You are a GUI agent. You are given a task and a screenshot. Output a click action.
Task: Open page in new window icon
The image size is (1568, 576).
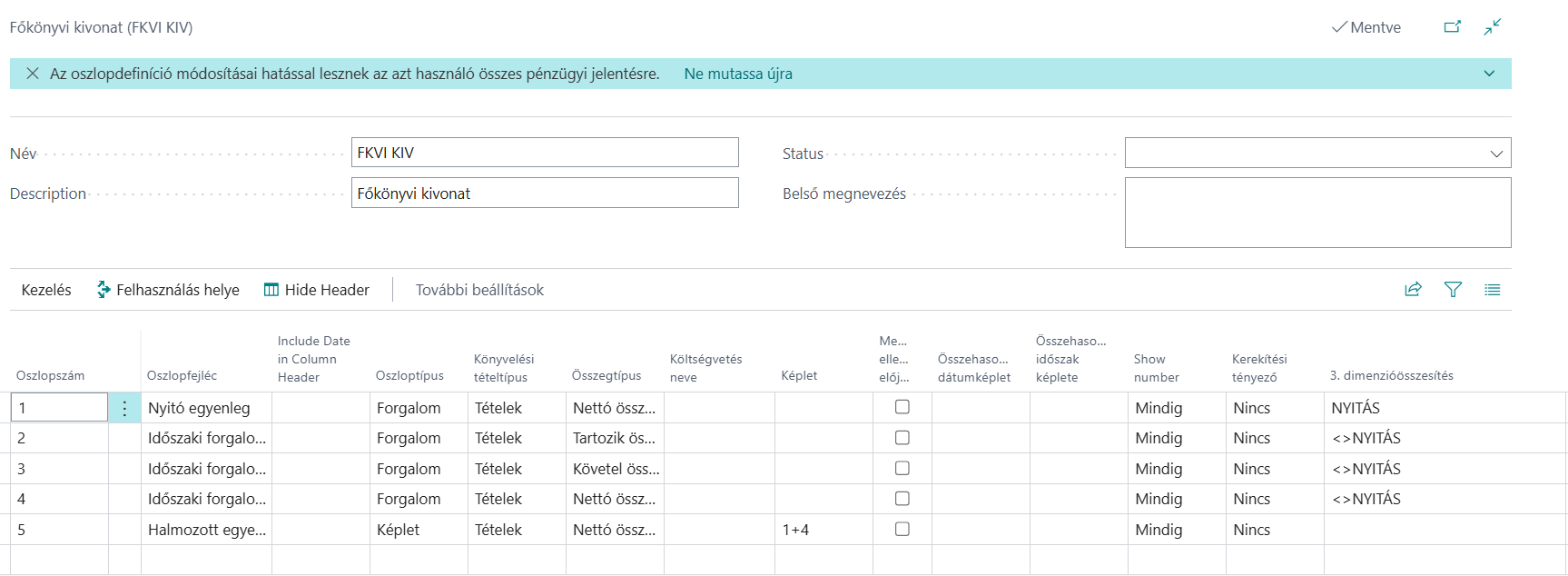[1453, 27]
